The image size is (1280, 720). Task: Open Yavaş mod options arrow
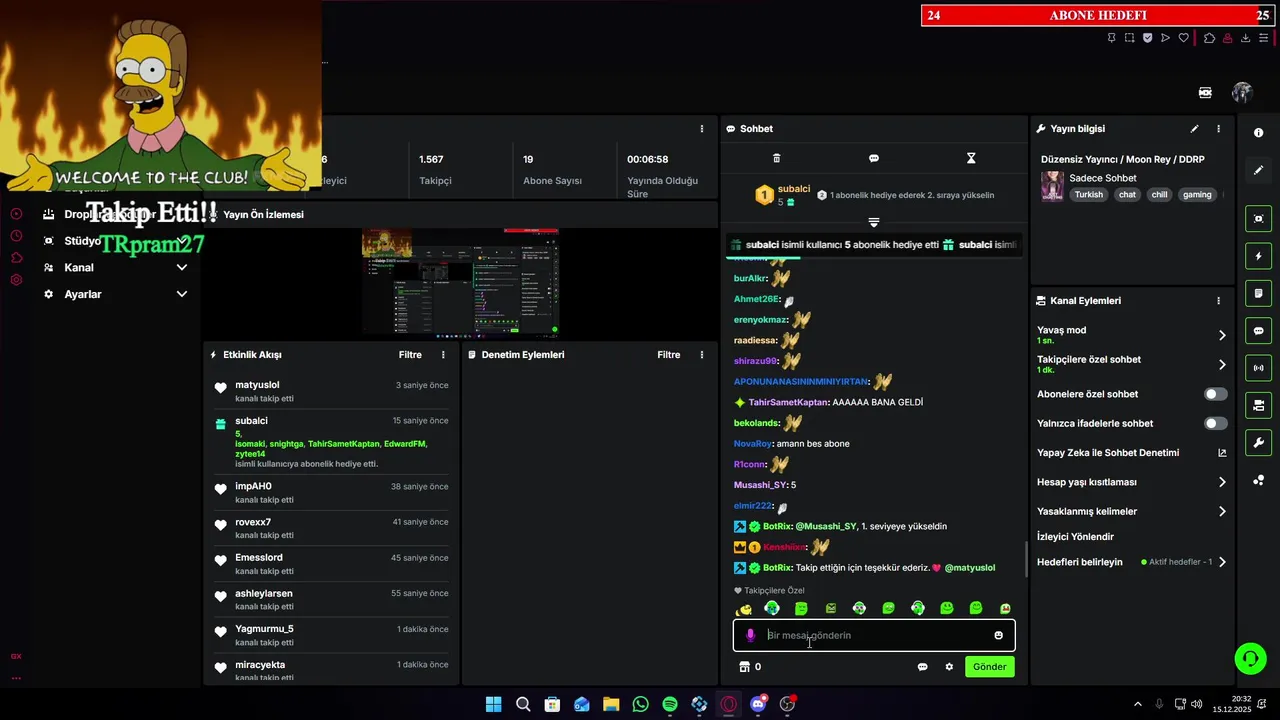coord(1222,335)
